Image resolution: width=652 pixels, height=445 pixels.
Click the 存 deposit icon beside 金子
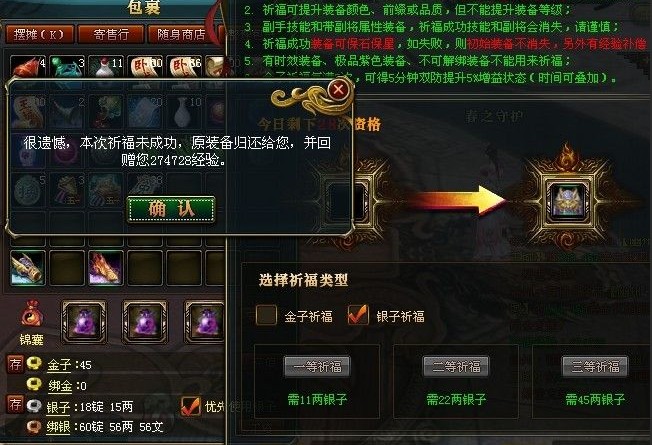[x=15, y=364]
